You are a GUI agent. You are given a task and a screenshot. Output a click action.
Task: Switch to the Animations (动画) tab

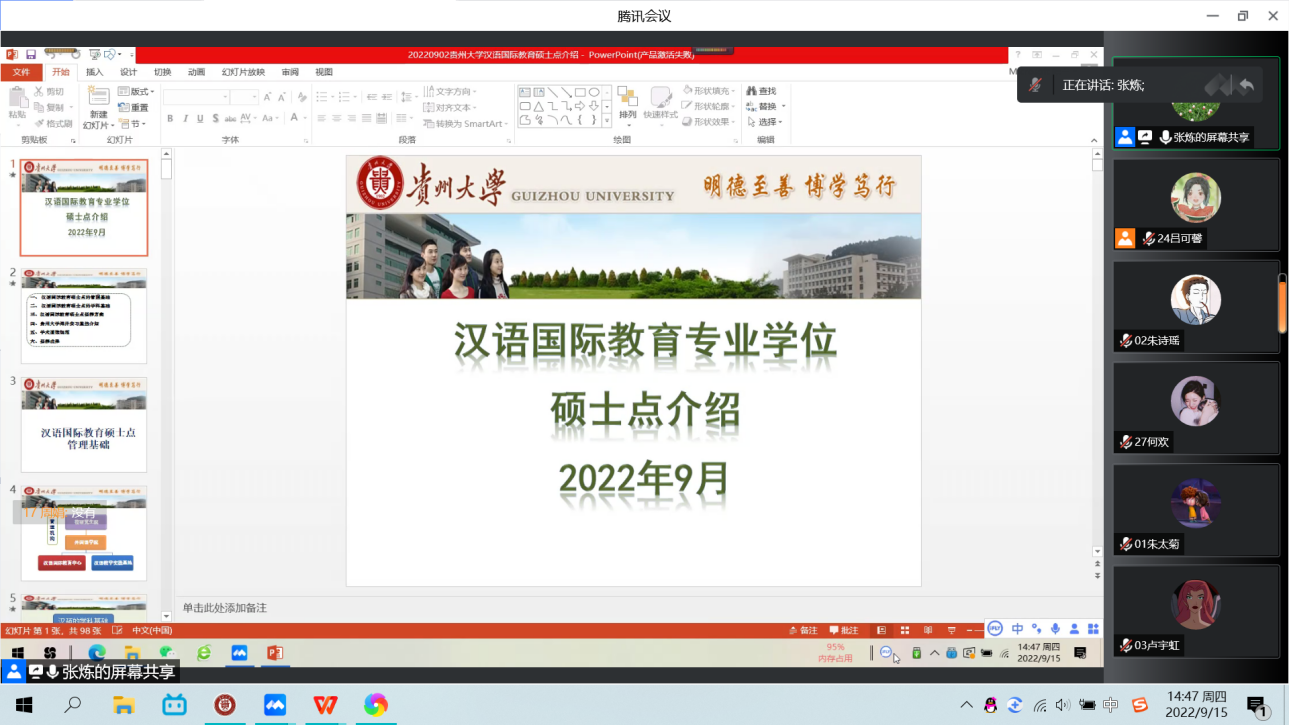coord(196,72)
